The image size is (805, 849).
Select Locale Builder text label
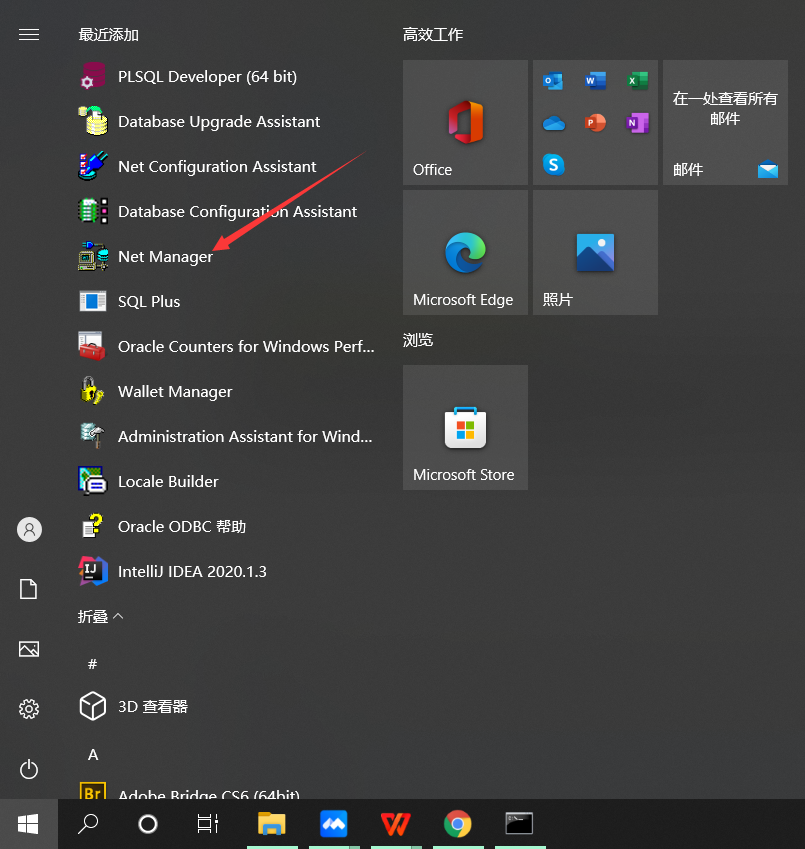click(x=168, y=481)
